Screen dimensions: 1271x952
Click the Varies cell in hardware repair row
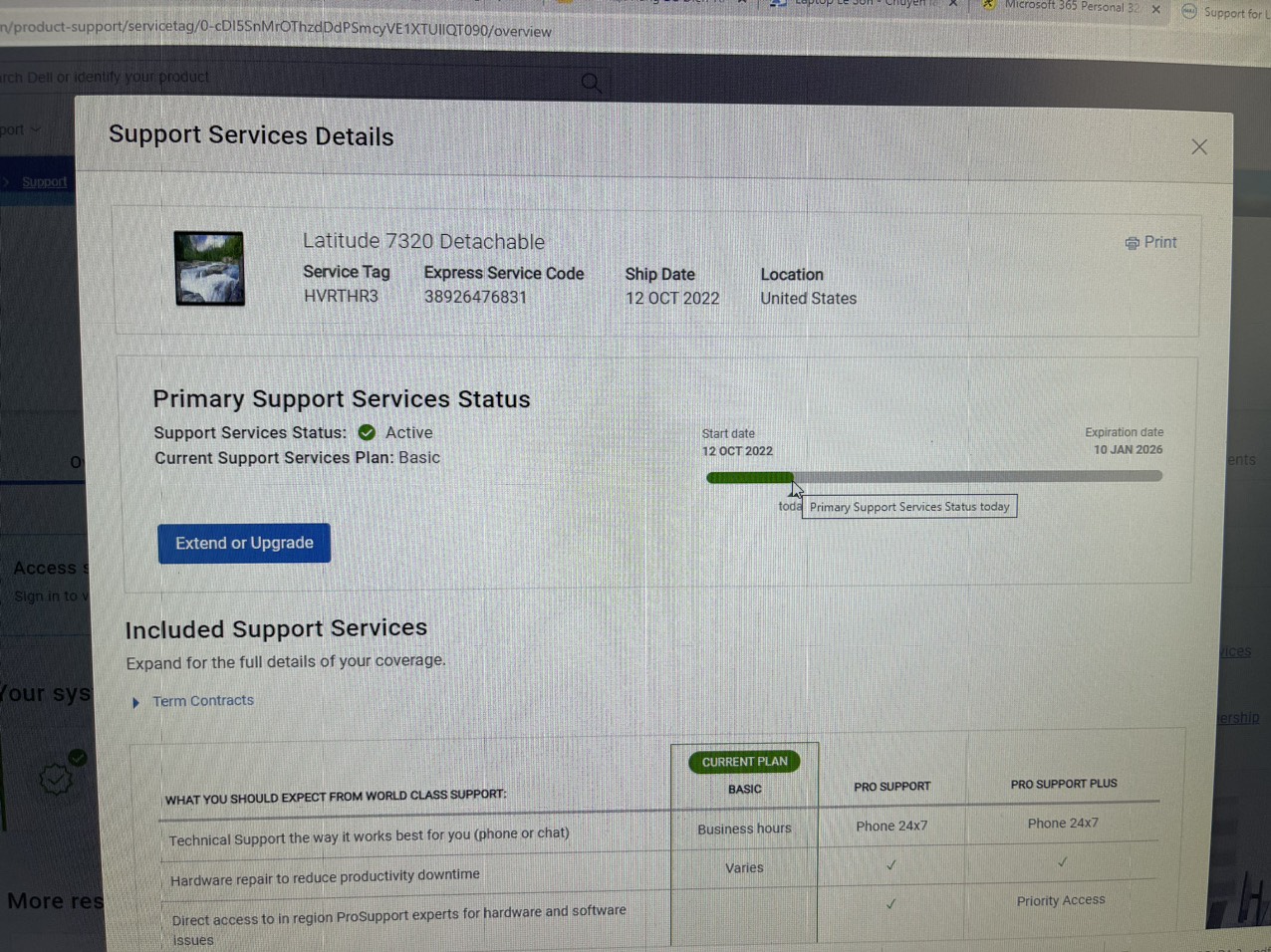[744, 868]
